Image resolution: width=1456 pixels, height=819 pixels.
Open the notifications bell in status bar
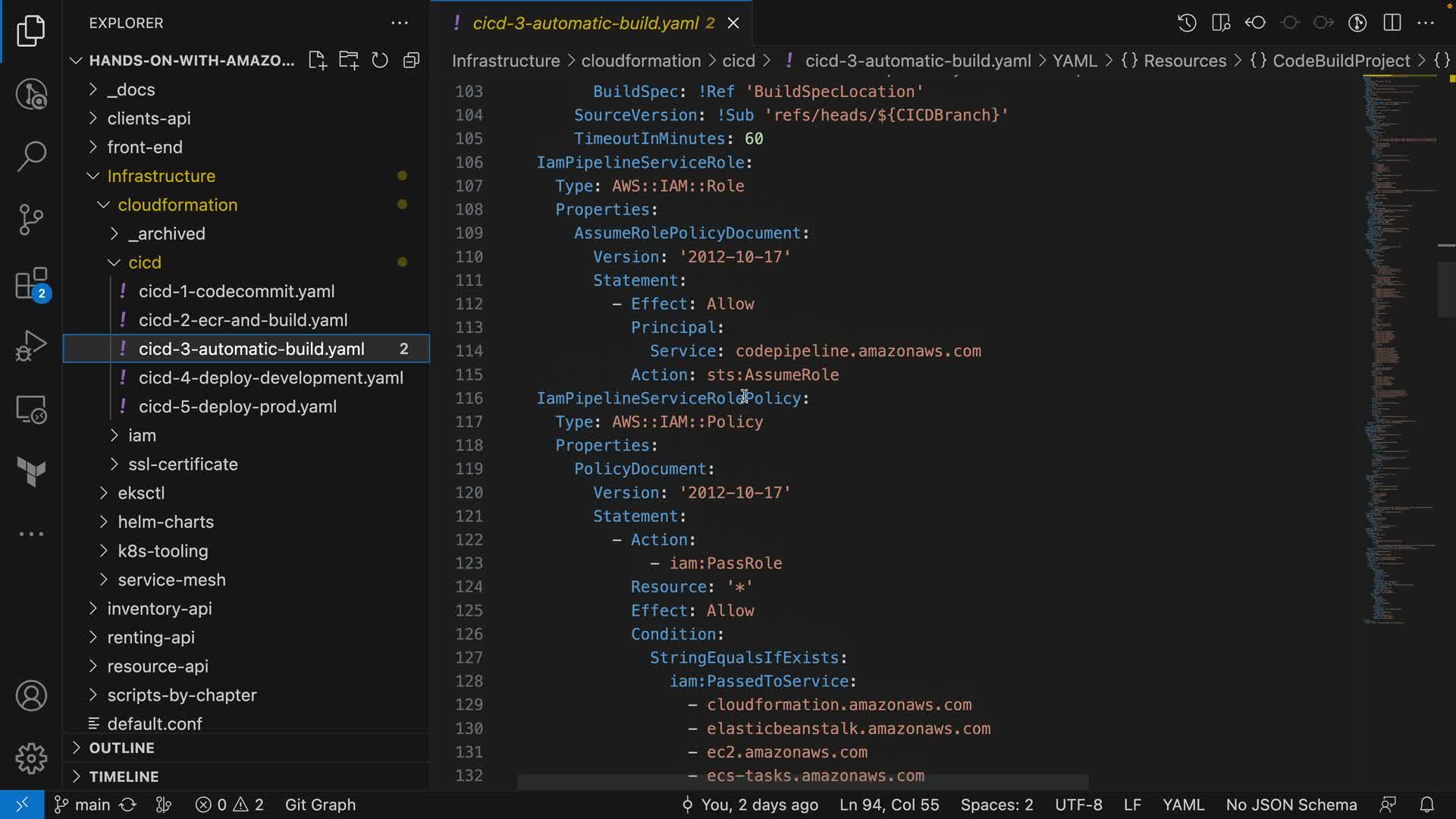[x=1426, y=805]
